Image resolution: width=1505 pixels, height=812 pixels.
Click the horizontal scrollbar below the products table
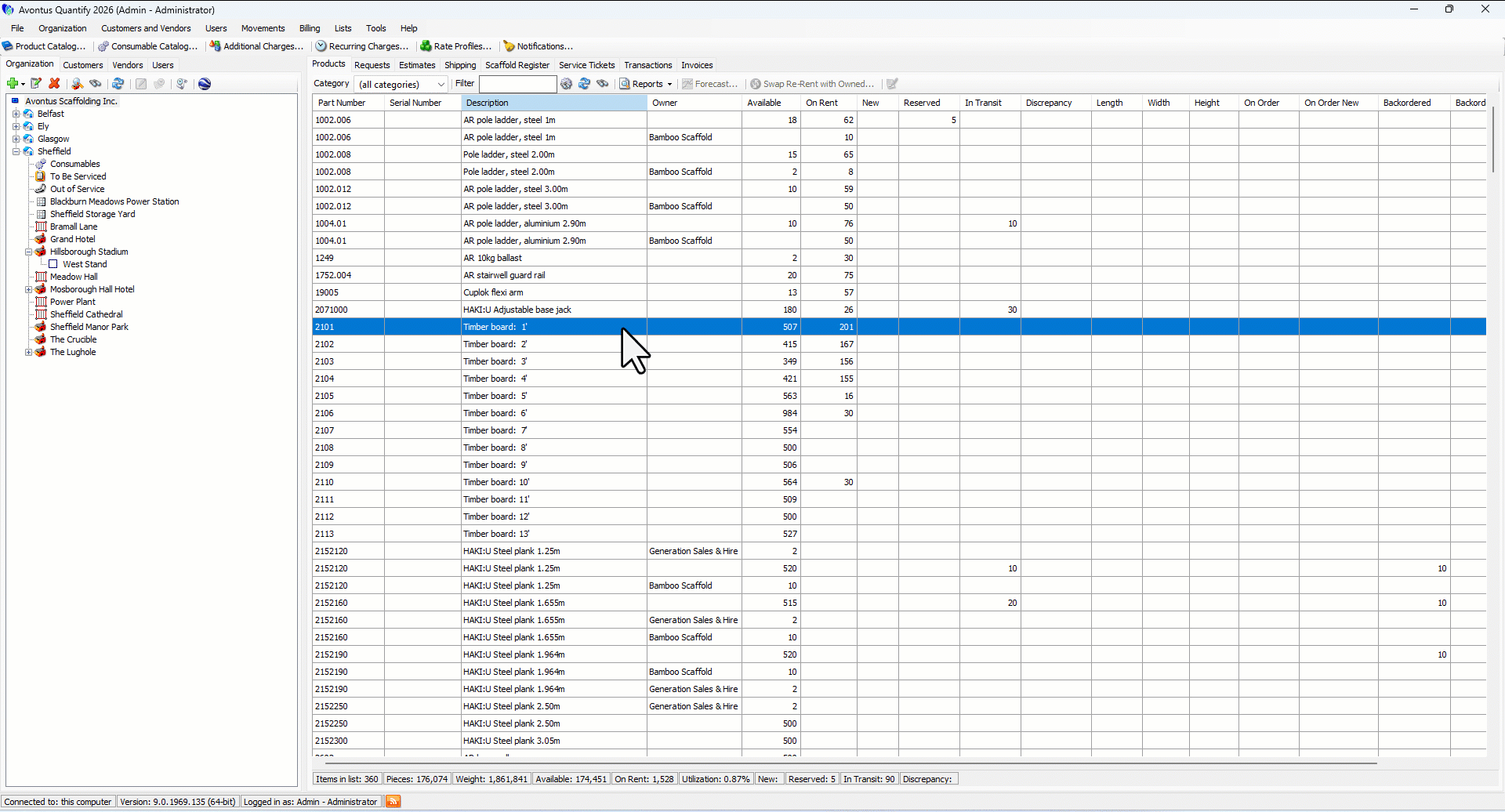[850, 762]
